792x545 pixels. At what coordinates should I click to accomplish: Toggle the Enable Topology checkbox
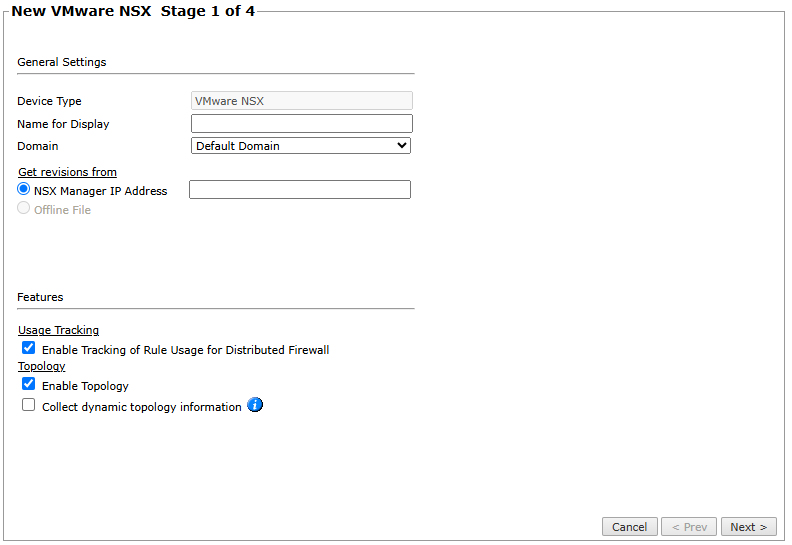point(29,384)
